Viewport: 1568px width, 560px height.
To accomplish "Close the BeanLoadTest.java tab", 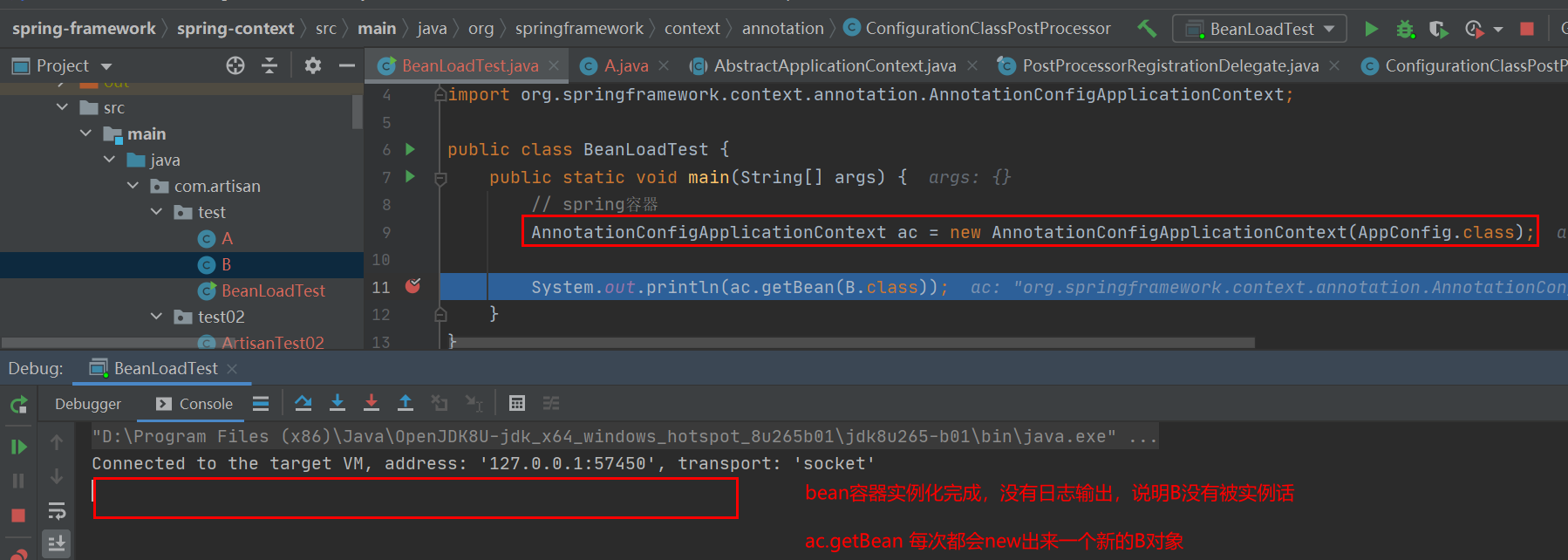I will pyautogui.click(x=554, y=65).
